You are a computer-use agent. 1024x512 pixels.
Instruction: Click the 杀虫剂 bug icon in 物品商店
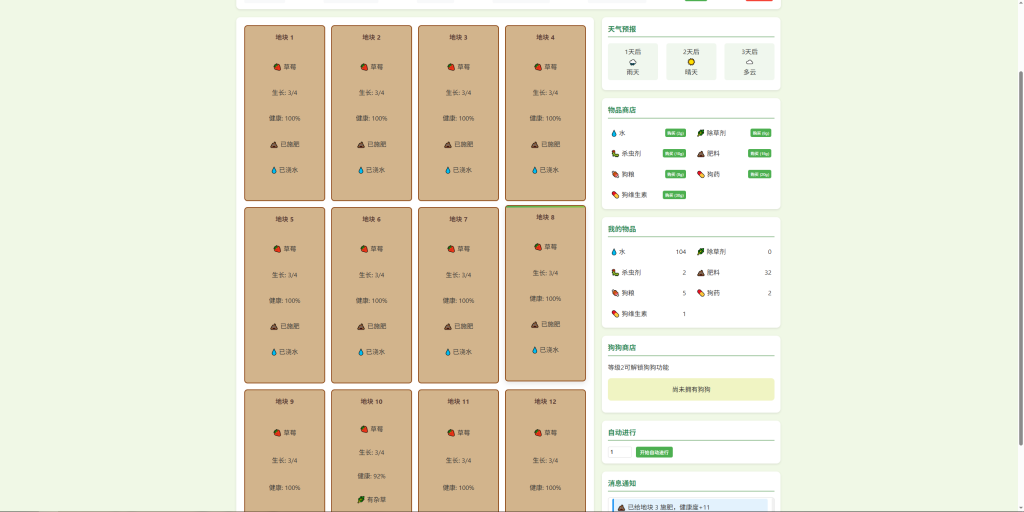click(615, 153)
